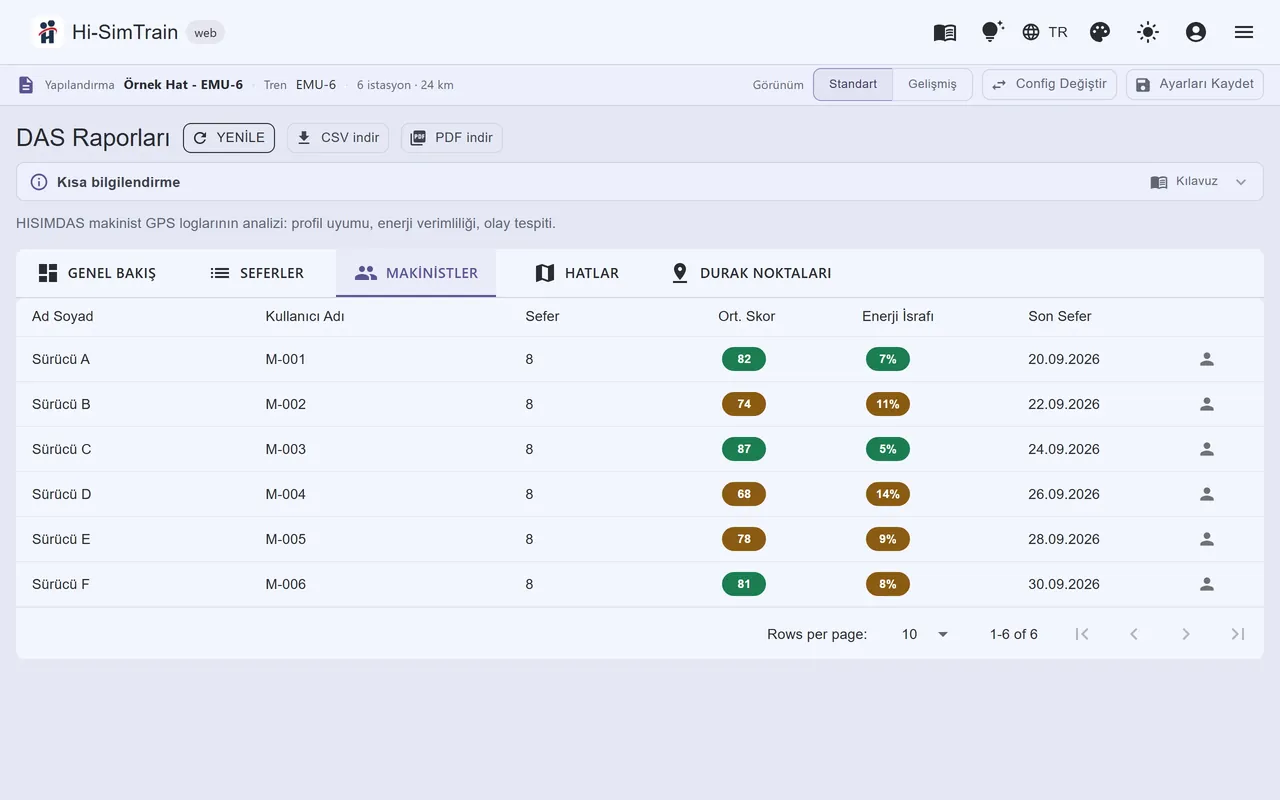Image resolution: width=1280 pixels, height=800 pixels.
Task: Switch to the Seferler tab
Action: pyautogui.click(x=257, y=273)
